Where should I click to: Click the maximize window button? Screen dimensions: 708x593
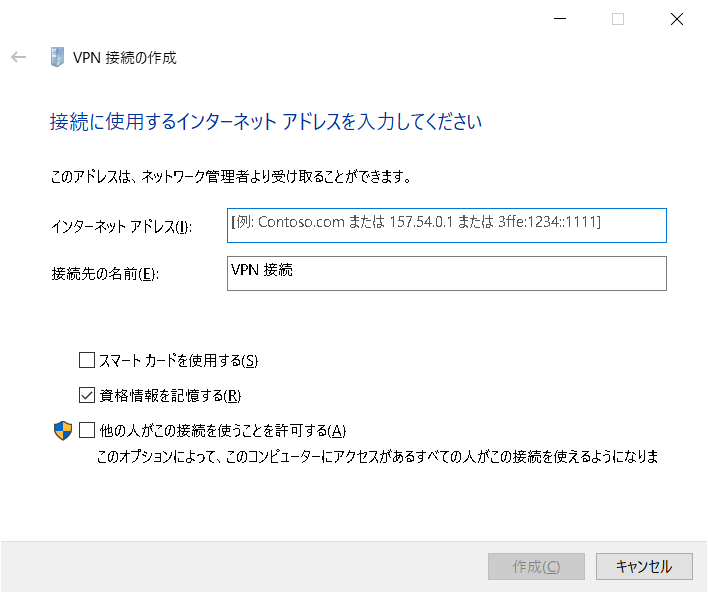[618, 19]
